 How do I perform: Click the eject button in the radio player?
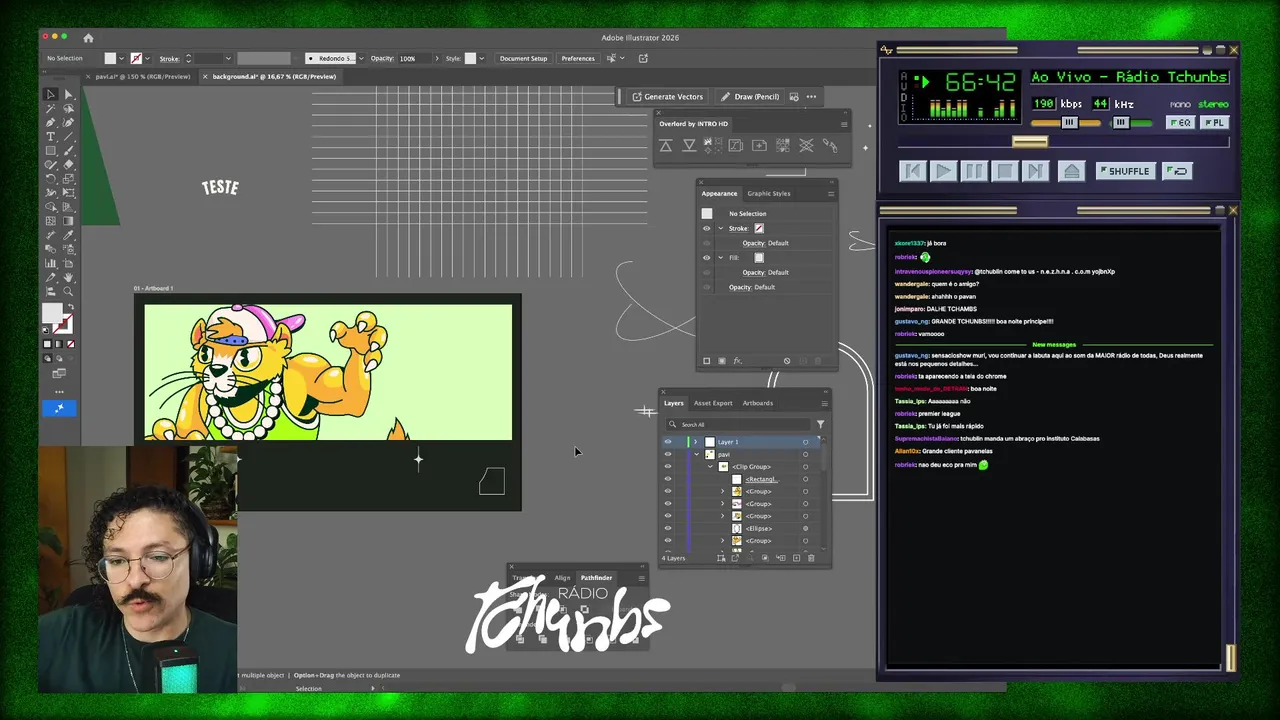[1071, 171]
